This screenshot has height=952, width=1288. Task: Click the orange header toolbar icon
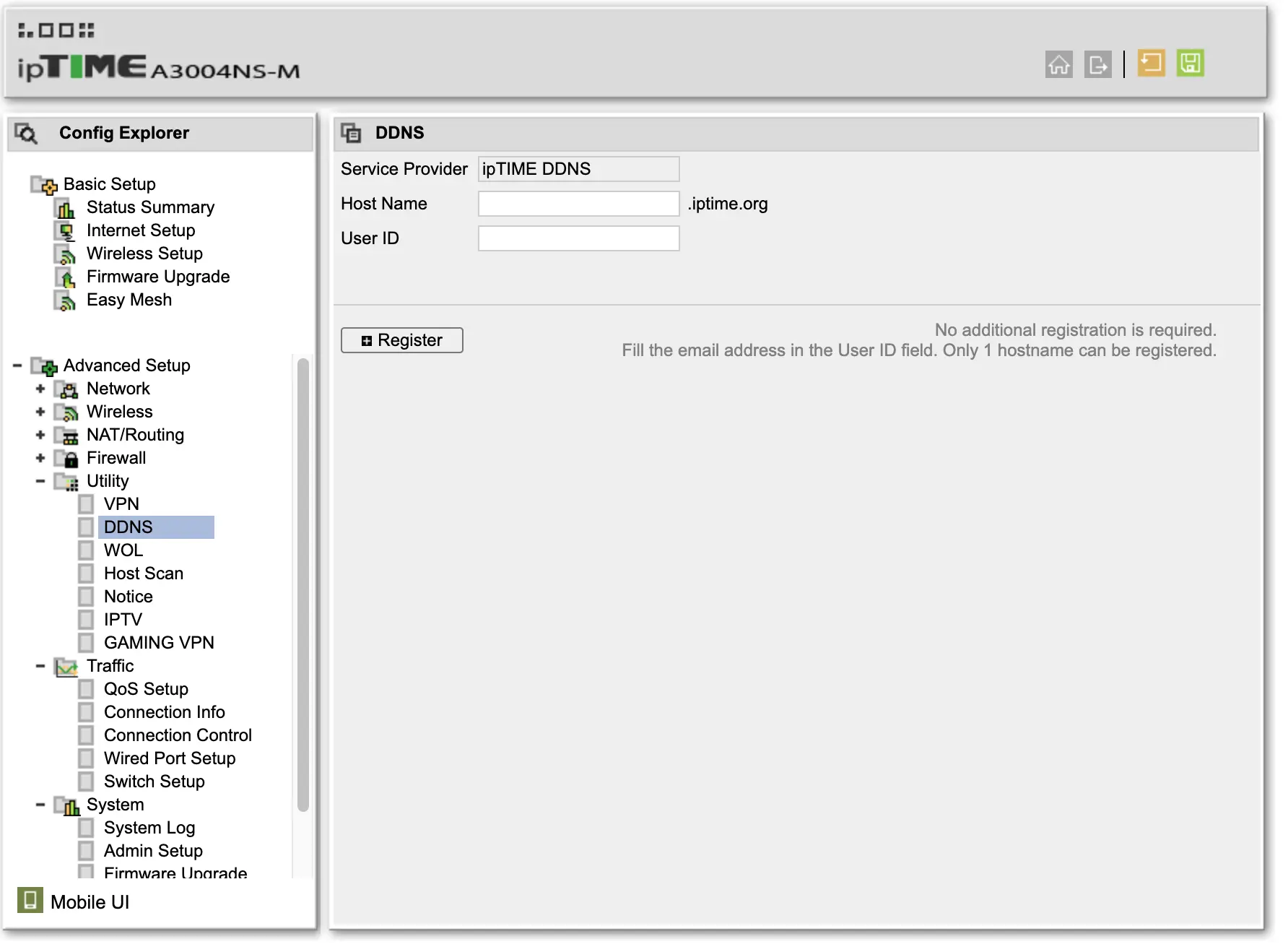coord(1151,63)
